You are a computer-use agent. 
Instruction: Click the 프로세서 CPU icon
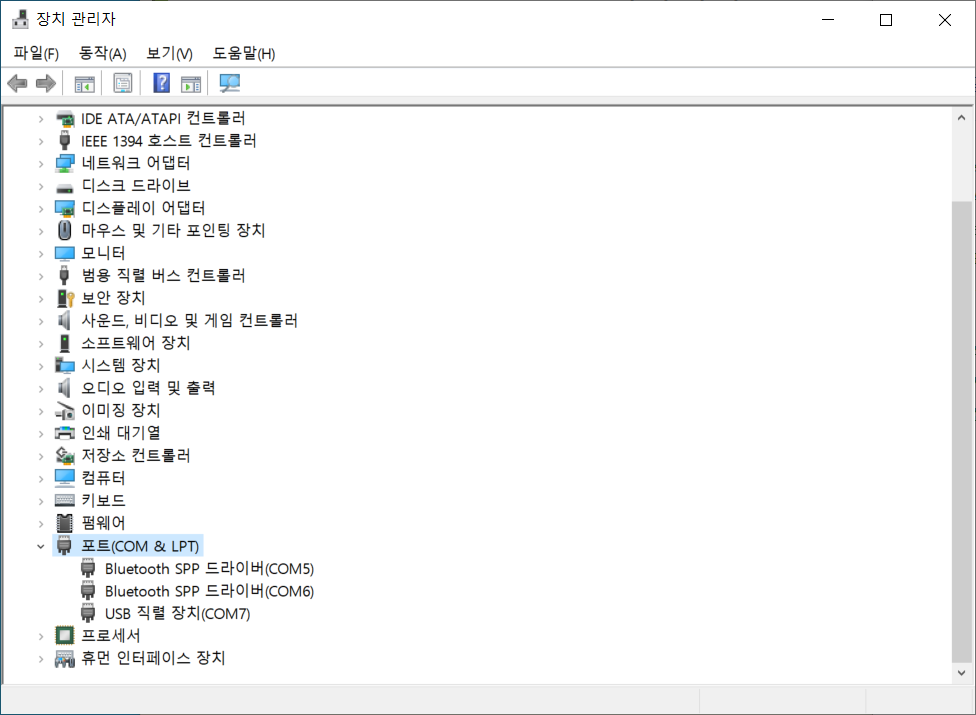[65, 635]
